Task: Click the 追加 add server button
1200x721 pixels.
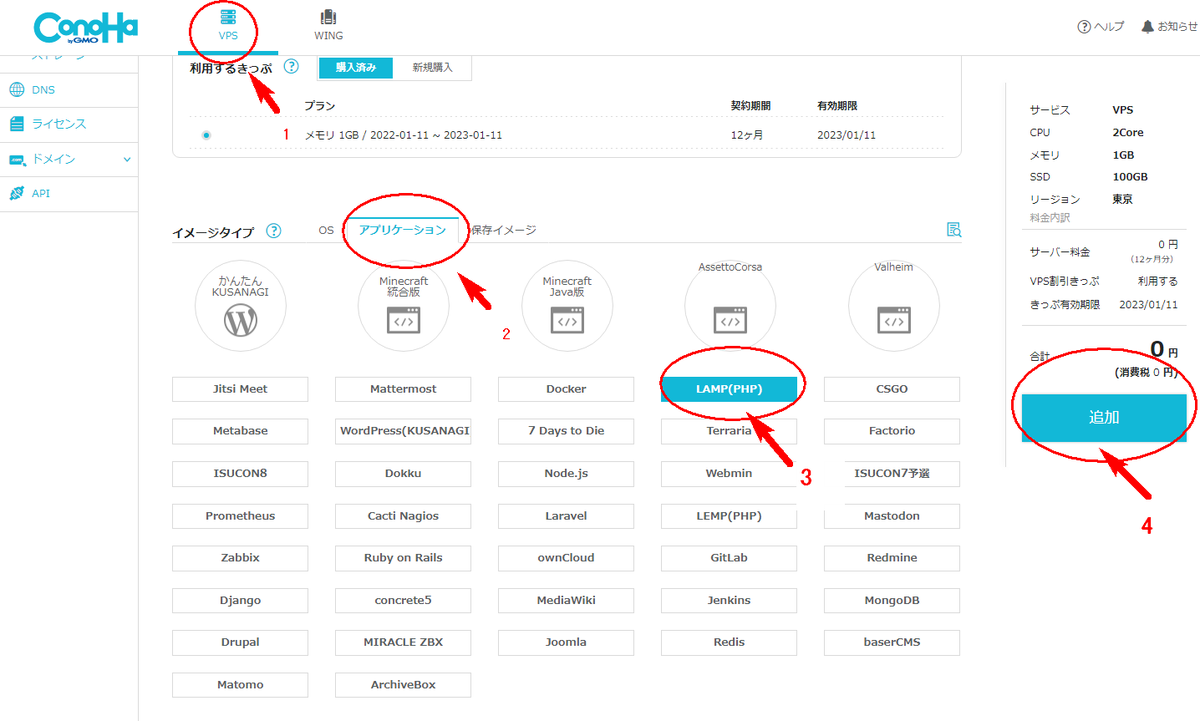Action: [x=1104, y=418]
